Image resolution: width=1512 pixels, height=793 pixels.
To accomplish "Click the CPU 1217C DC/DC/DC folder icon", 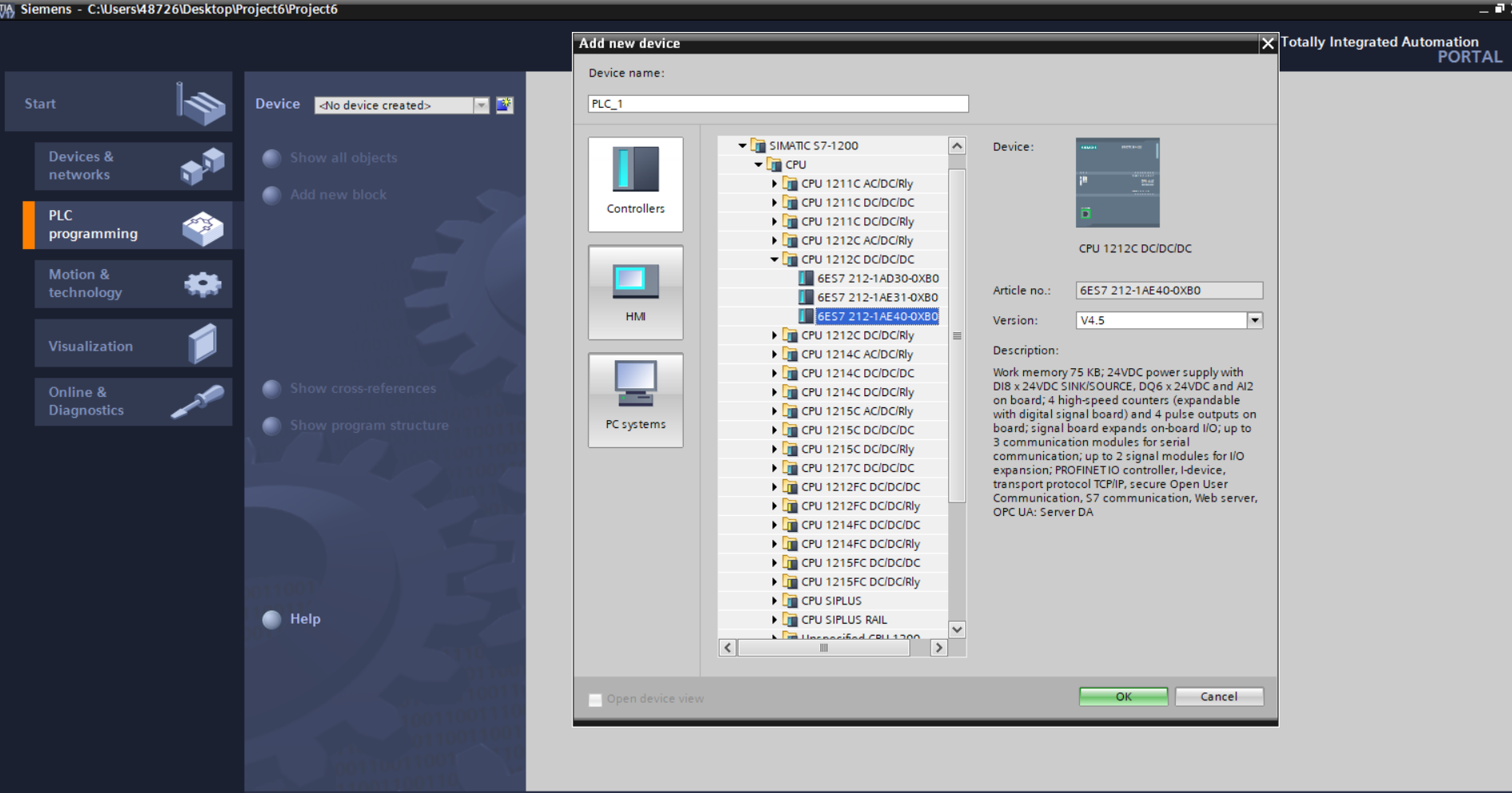I will pos(791,468).
